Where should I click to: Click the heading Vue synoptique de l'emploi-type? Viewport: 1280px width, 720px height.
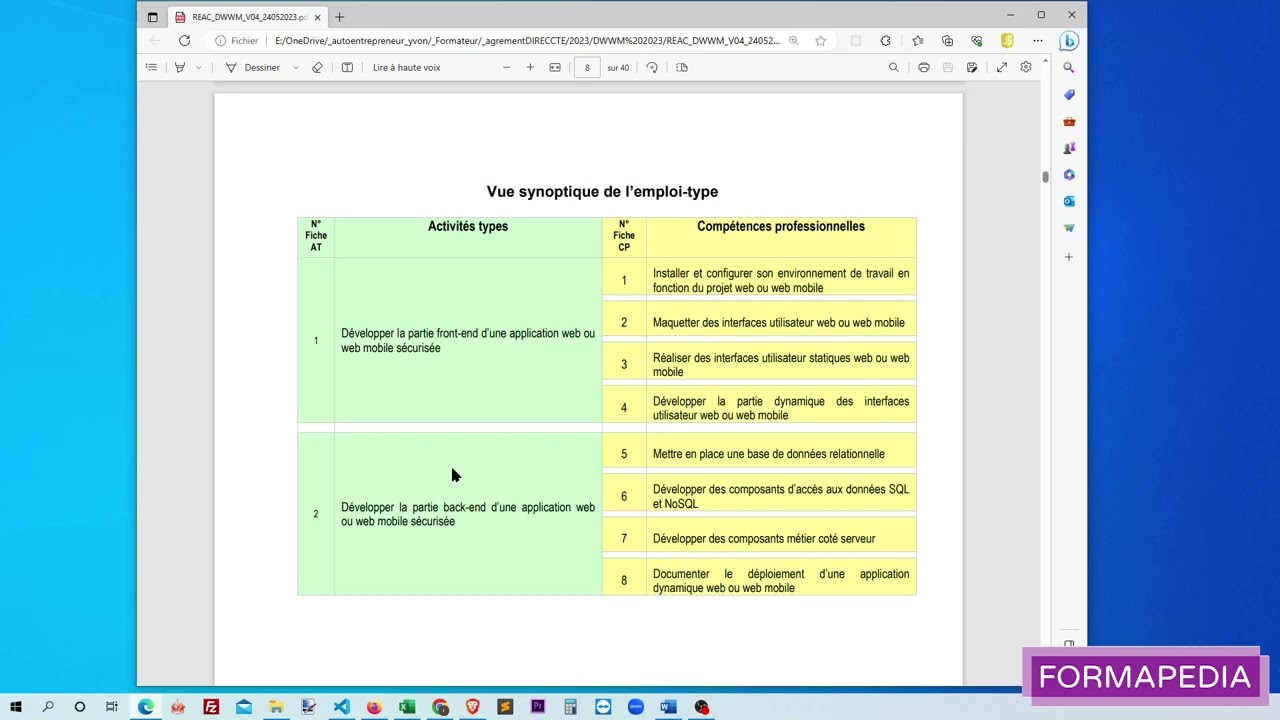coord(602,191)
